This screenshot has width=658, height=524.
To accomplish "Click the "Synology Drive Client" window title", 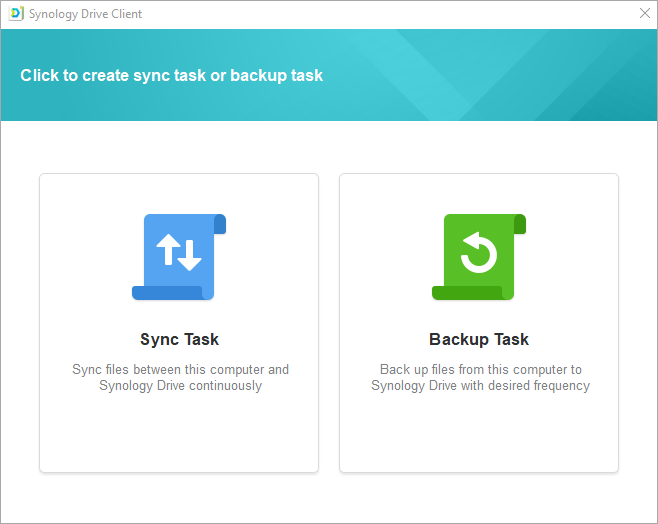I will 85,14.
